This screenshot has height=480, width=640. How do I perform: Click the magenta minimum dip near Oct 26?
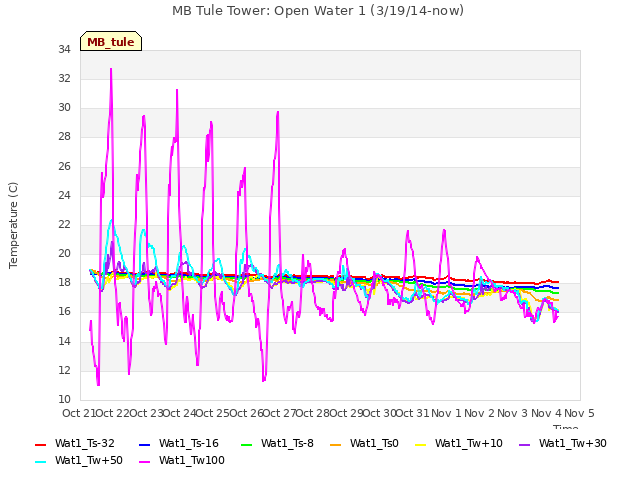[264, 380]
